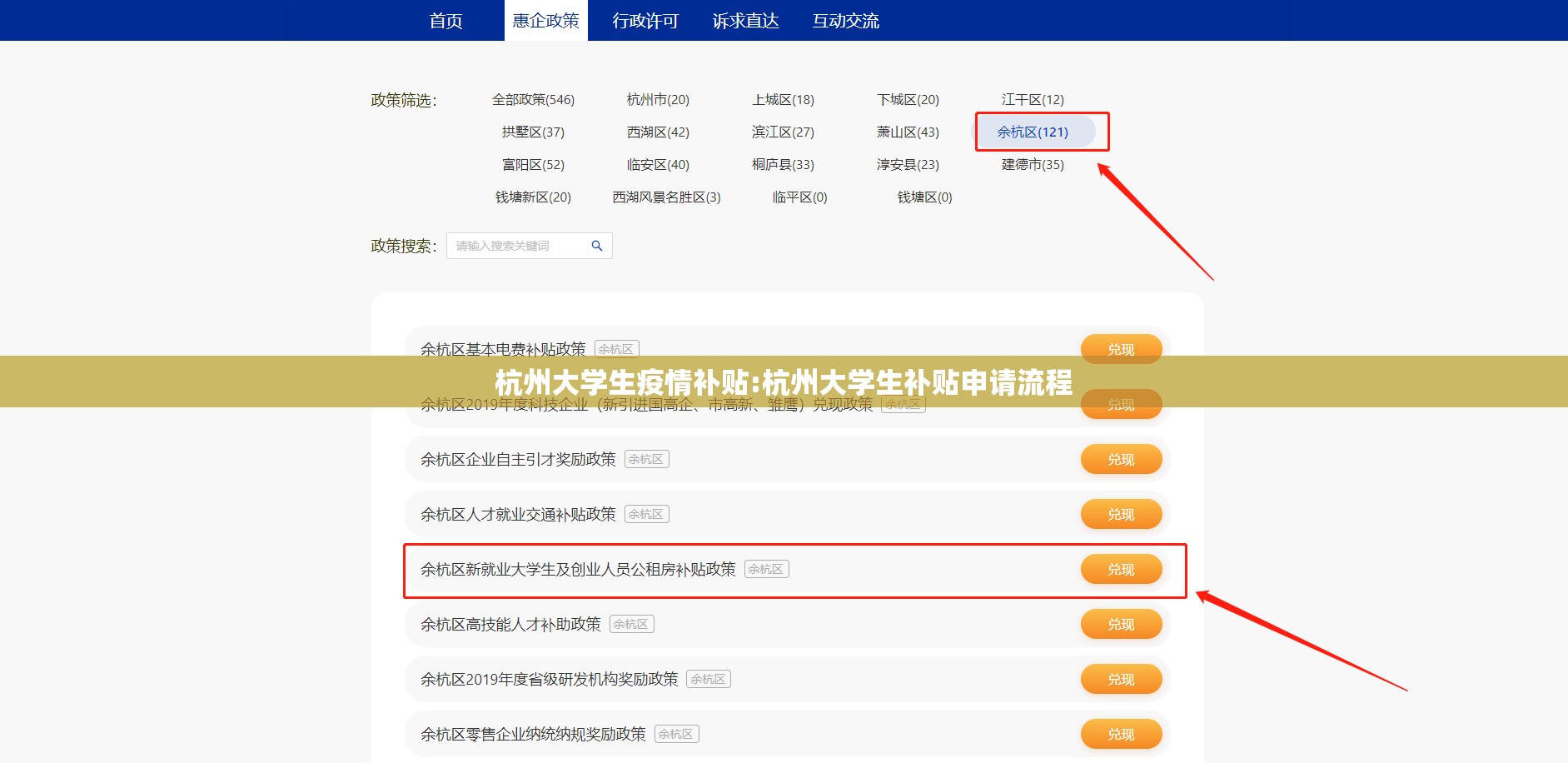
Task: Type in the policy search keyword field
Action: coord(516,246)
